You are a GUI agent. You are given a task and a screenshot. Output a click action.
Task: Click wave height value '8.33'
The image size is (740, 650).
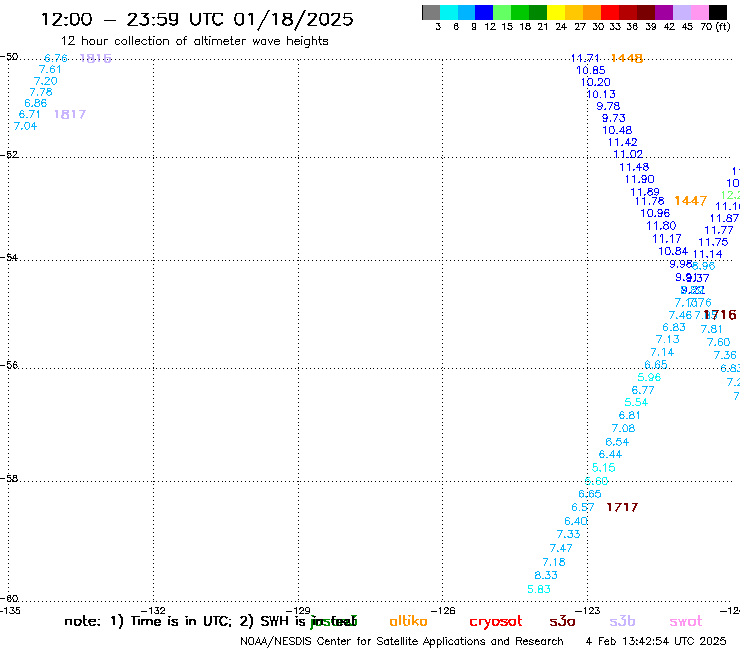point(546,575)
